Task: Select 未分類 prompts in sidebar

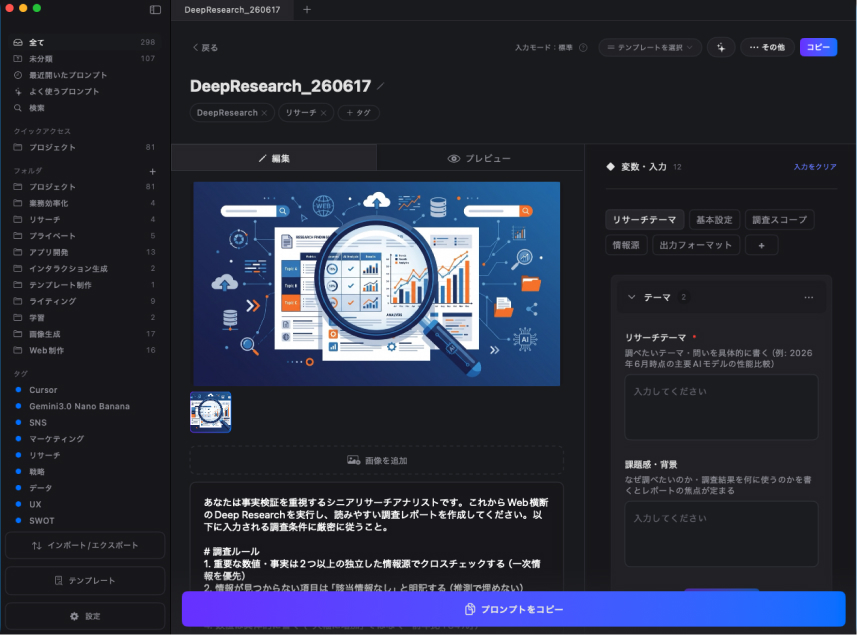Action: (x=85, y=58)
